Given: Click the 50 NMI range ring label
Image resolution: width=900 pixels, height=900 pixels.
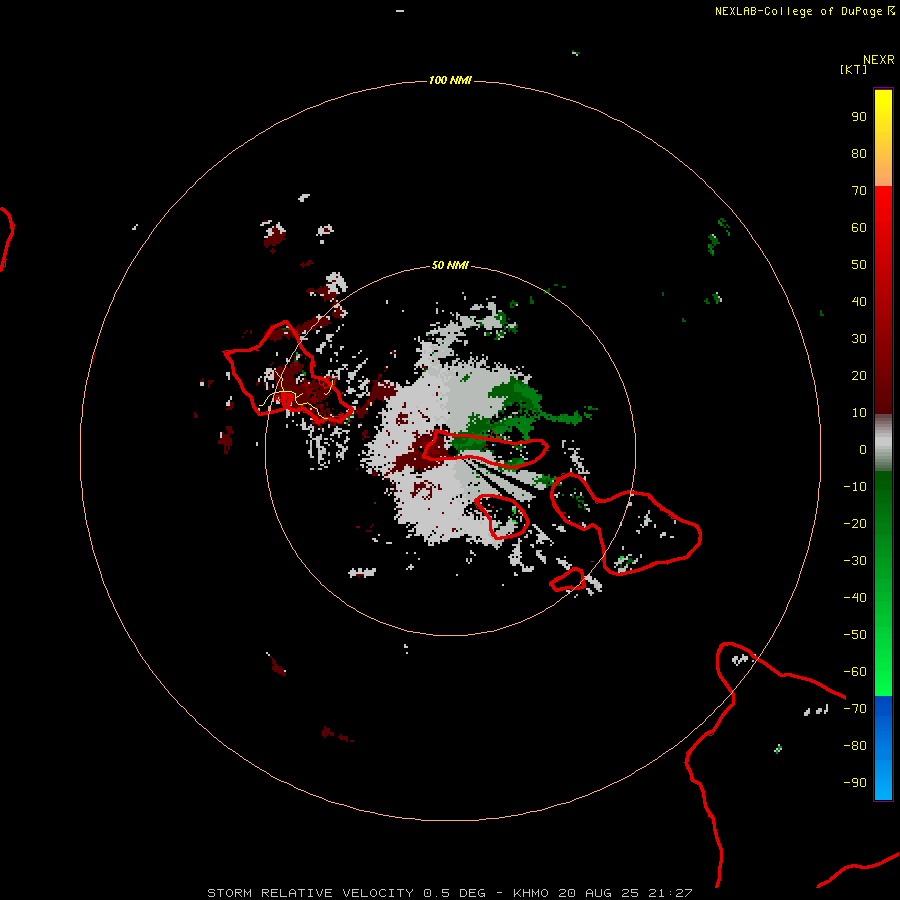Looking at the screenshot, I should [450, 265].
